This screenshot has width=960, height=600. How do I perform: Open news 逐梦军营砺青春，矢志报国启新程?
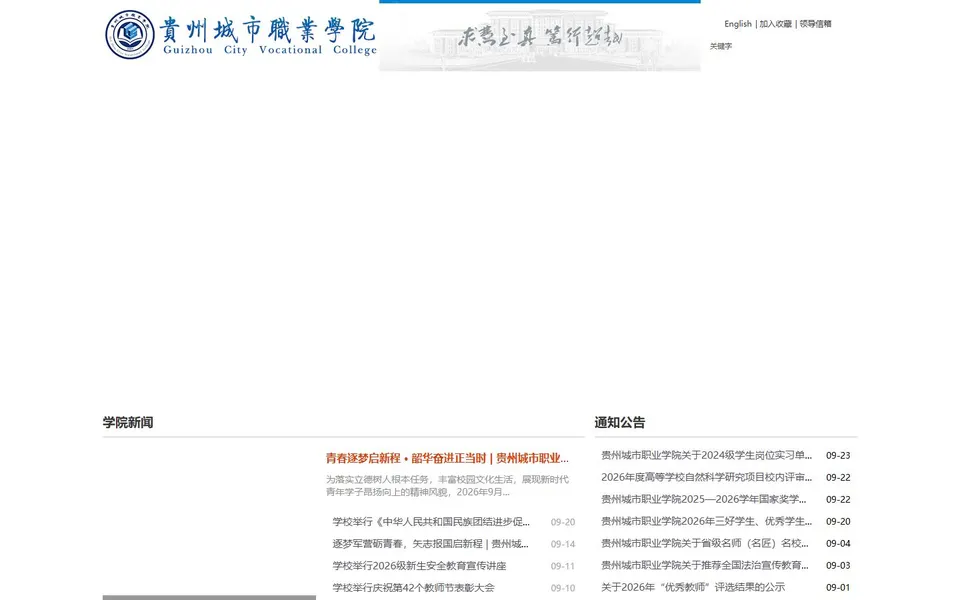point(430,544)
